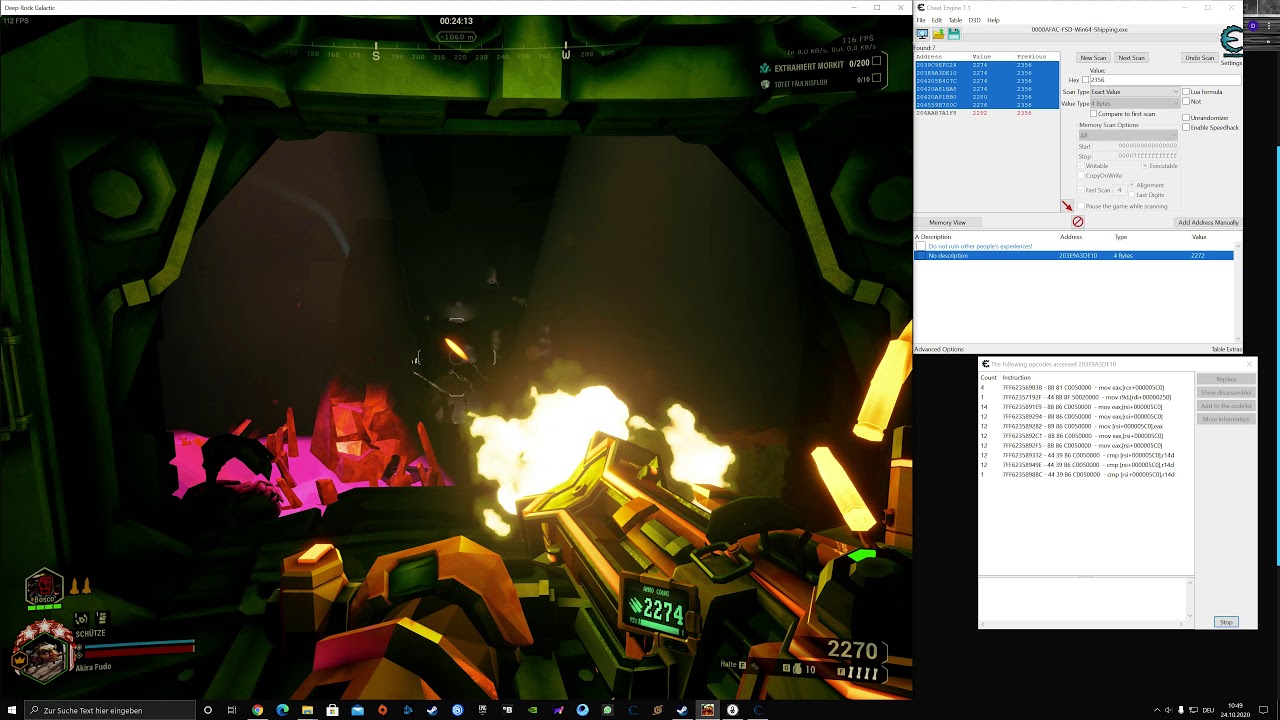Open the Epic Games launcher on the taskbar

(x=482, y=710)
